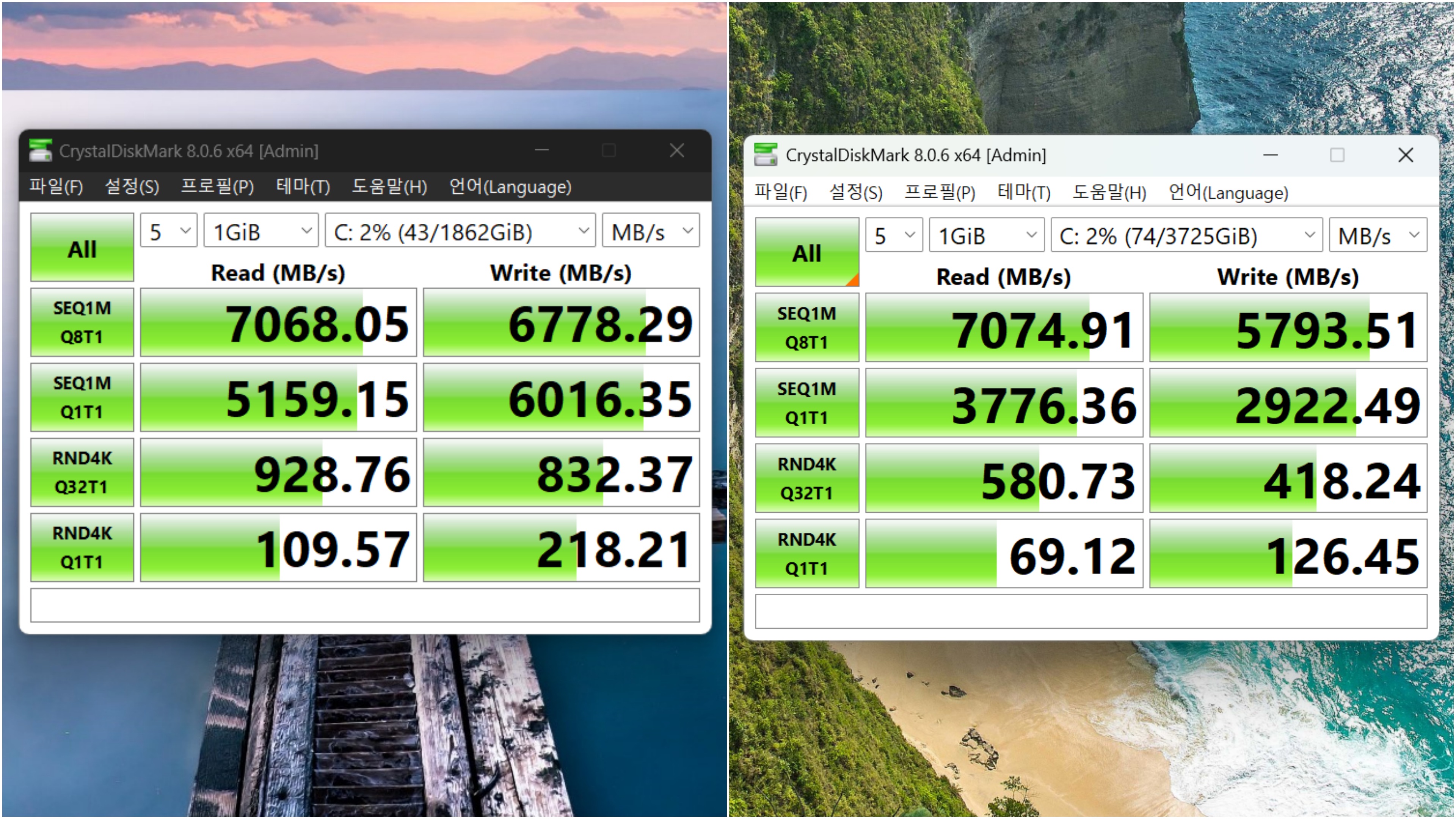
Task: Start SEQ1M Q8T1 test in left window
Action: pyautogui.click(x=82, y=322)
